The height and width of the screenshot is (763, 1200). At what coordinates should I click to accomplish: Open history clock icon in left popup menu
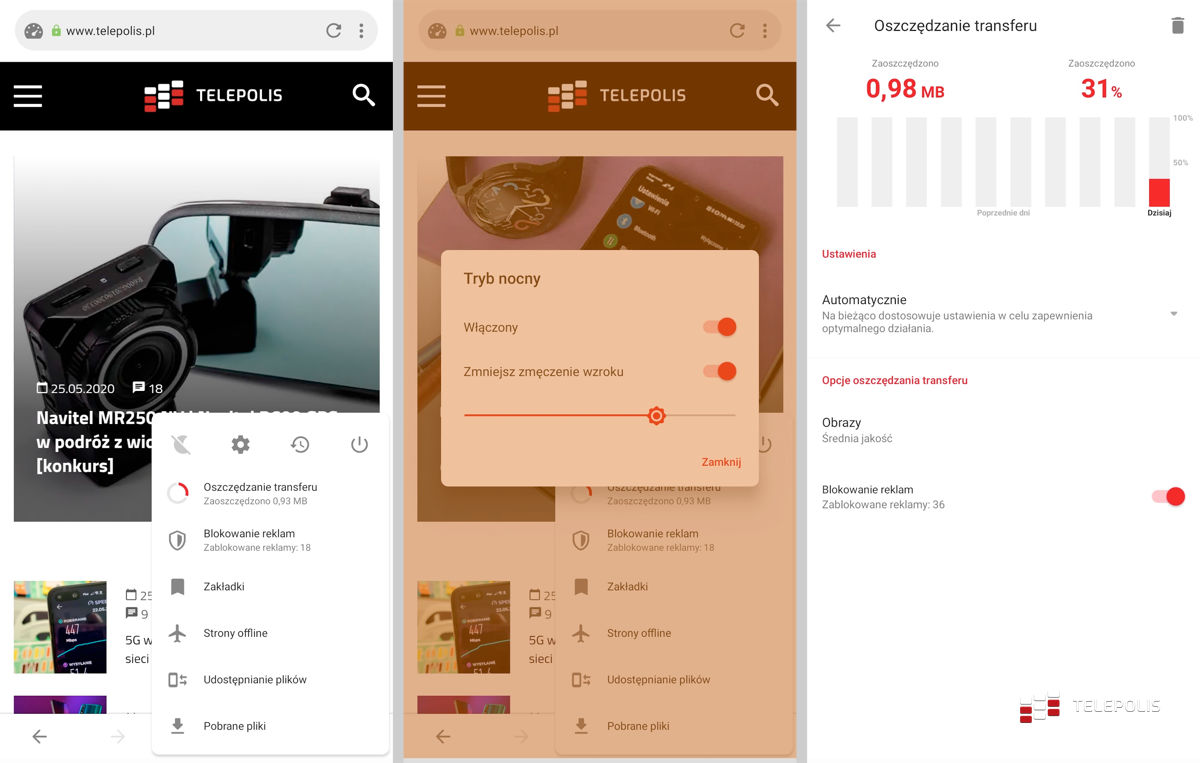click(300, 445)
